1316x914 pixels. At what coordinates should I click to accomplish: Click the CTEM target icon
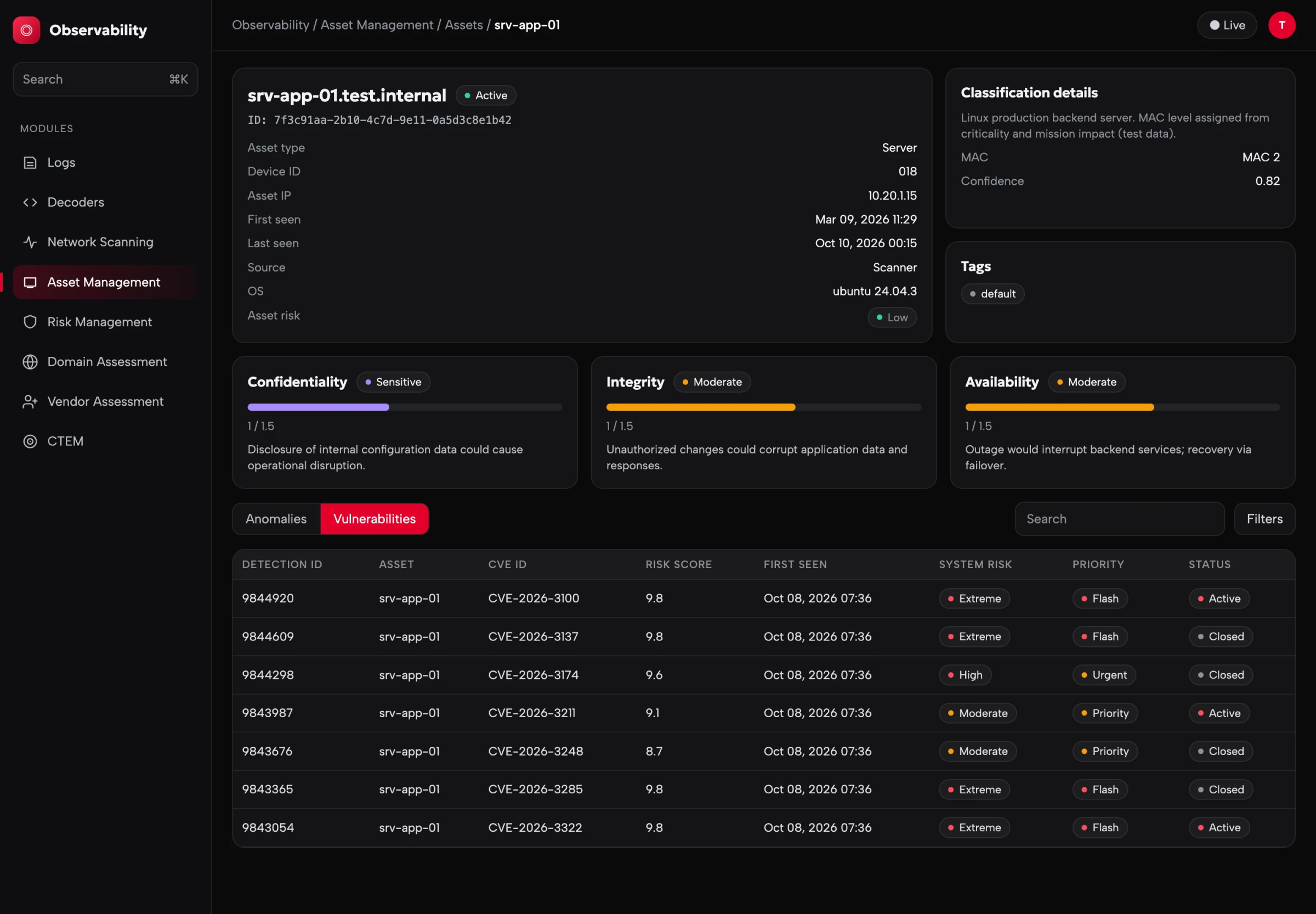[30, 441]
